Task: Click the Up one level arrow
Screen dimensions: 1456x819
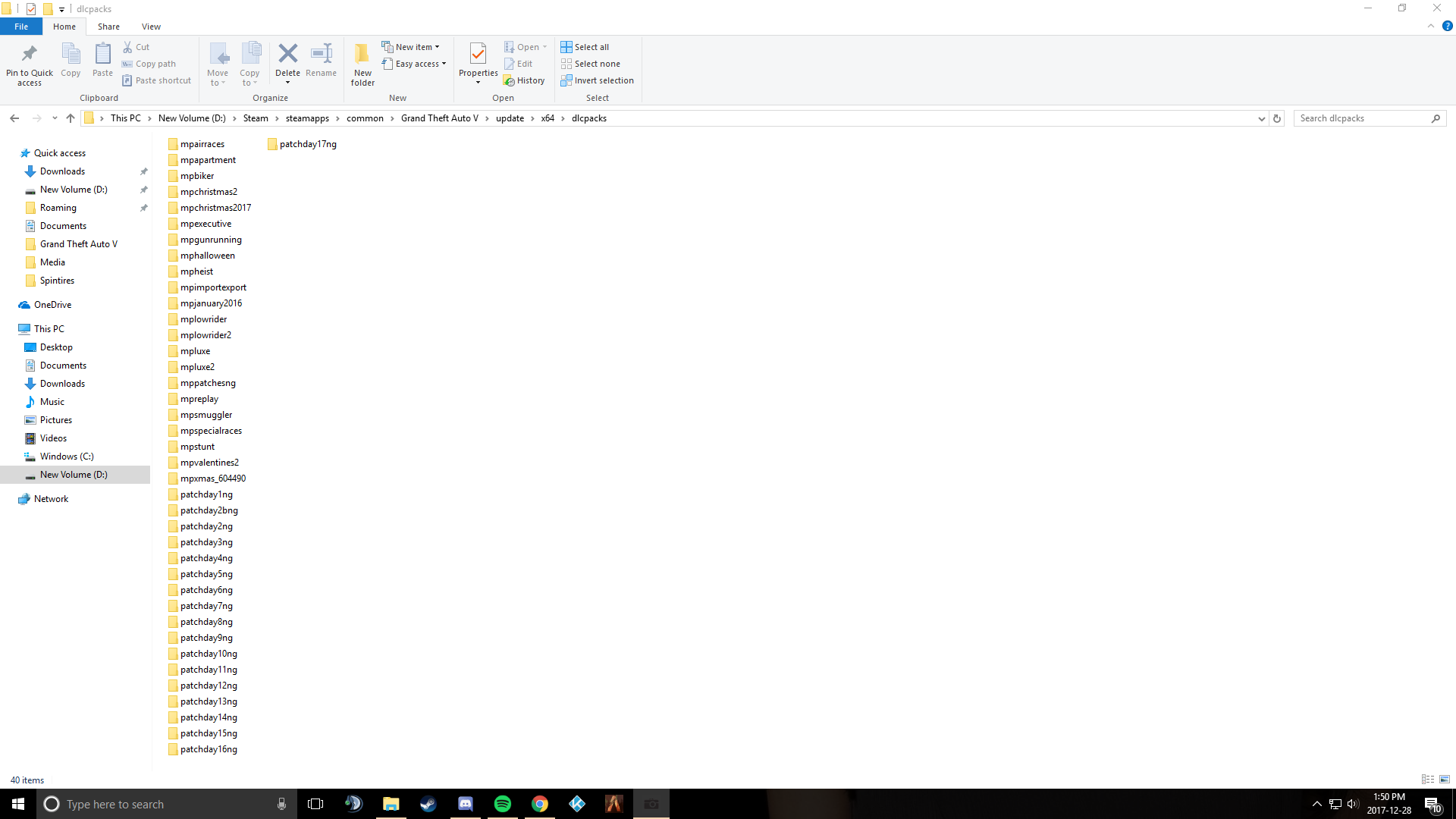Action: click(x=71, y=118)
